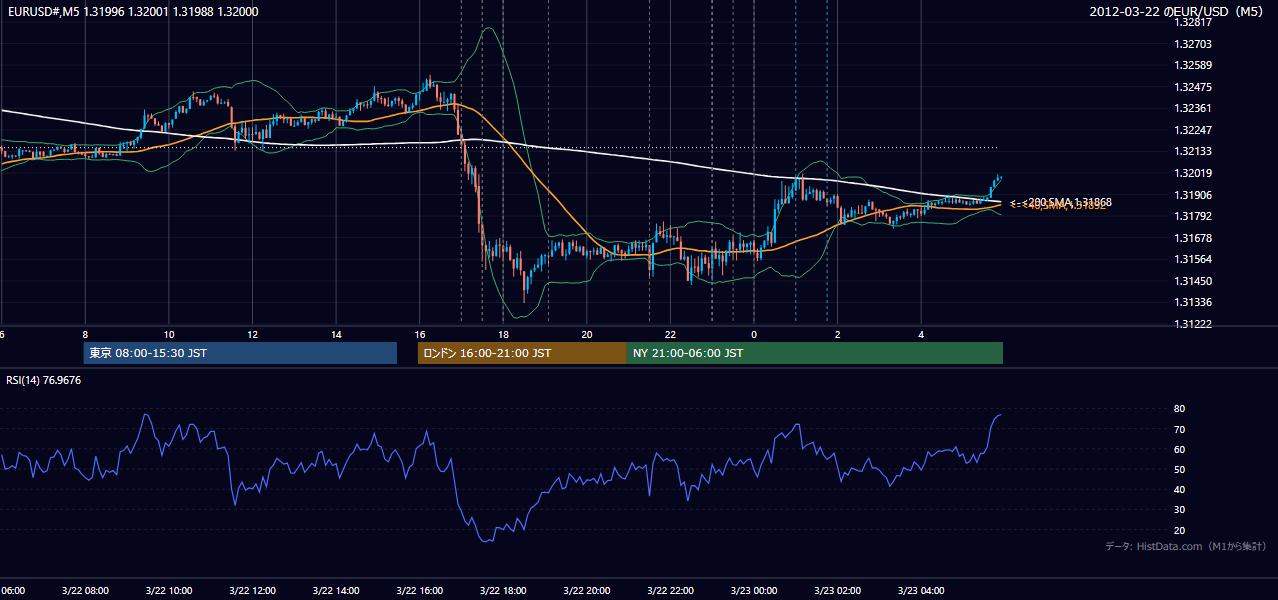
Task: Click price axis label 1.31222
Action: point(1194,324)
